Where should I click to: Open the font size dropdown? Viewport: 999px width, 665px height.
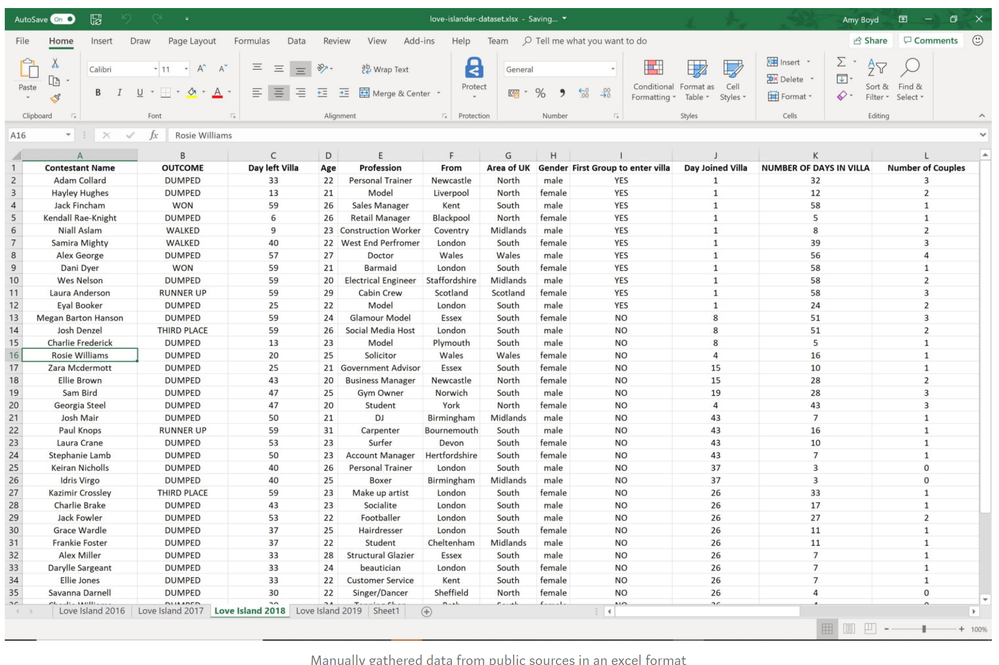[x=186, y=69]
